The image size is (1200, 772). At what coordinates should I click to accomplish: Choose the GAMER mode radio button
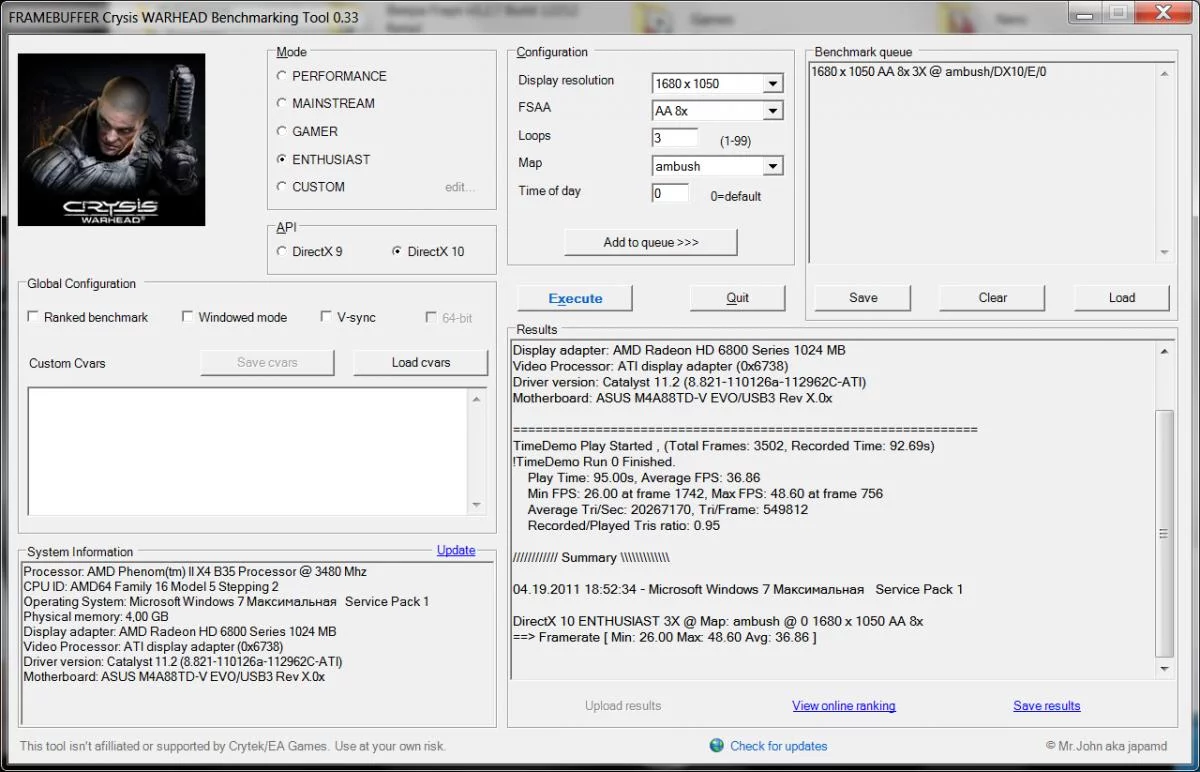[282, 131]
